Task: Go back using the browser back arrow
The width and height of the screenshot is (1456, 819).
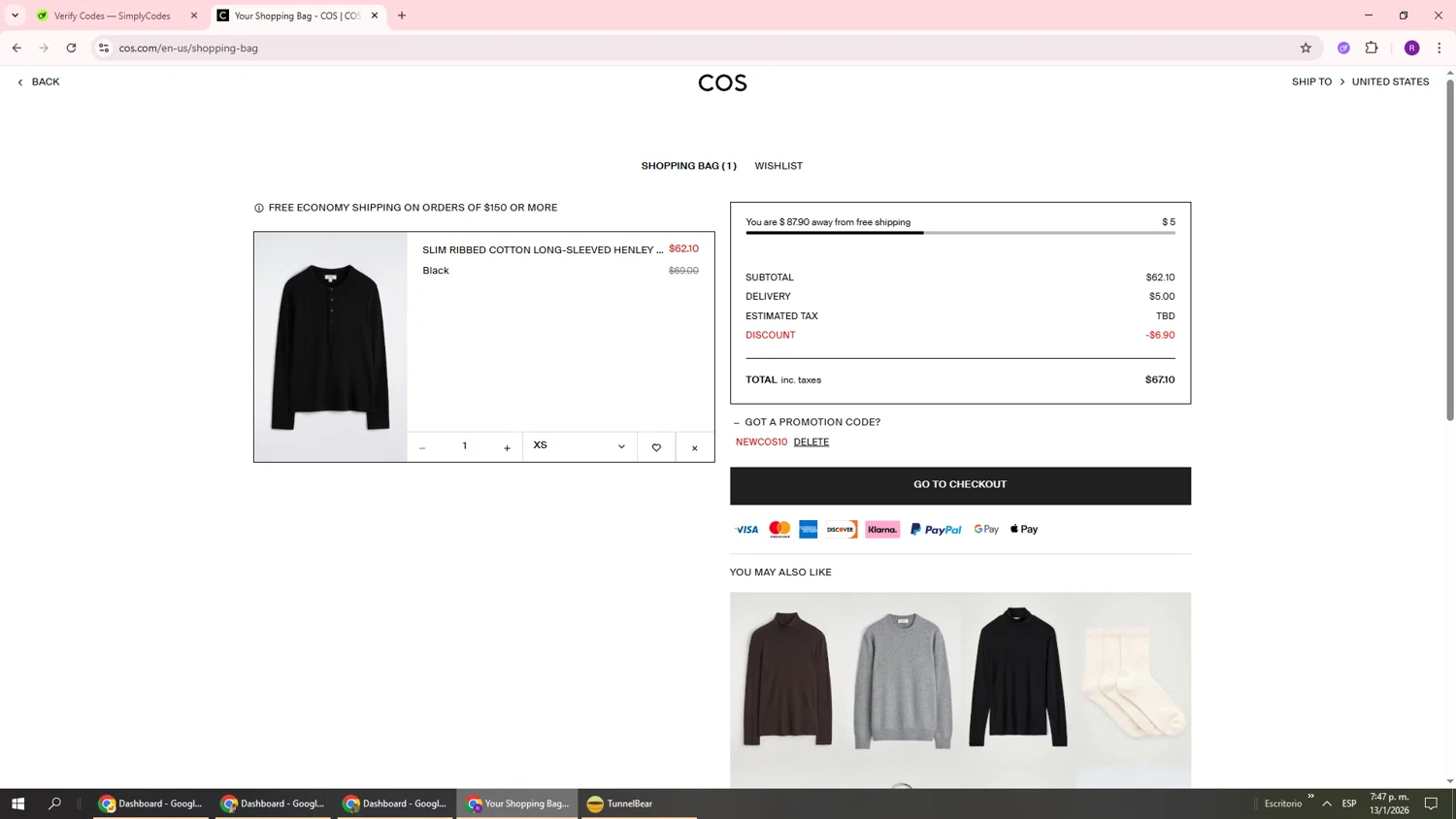Action: click(x=17, y=48)
